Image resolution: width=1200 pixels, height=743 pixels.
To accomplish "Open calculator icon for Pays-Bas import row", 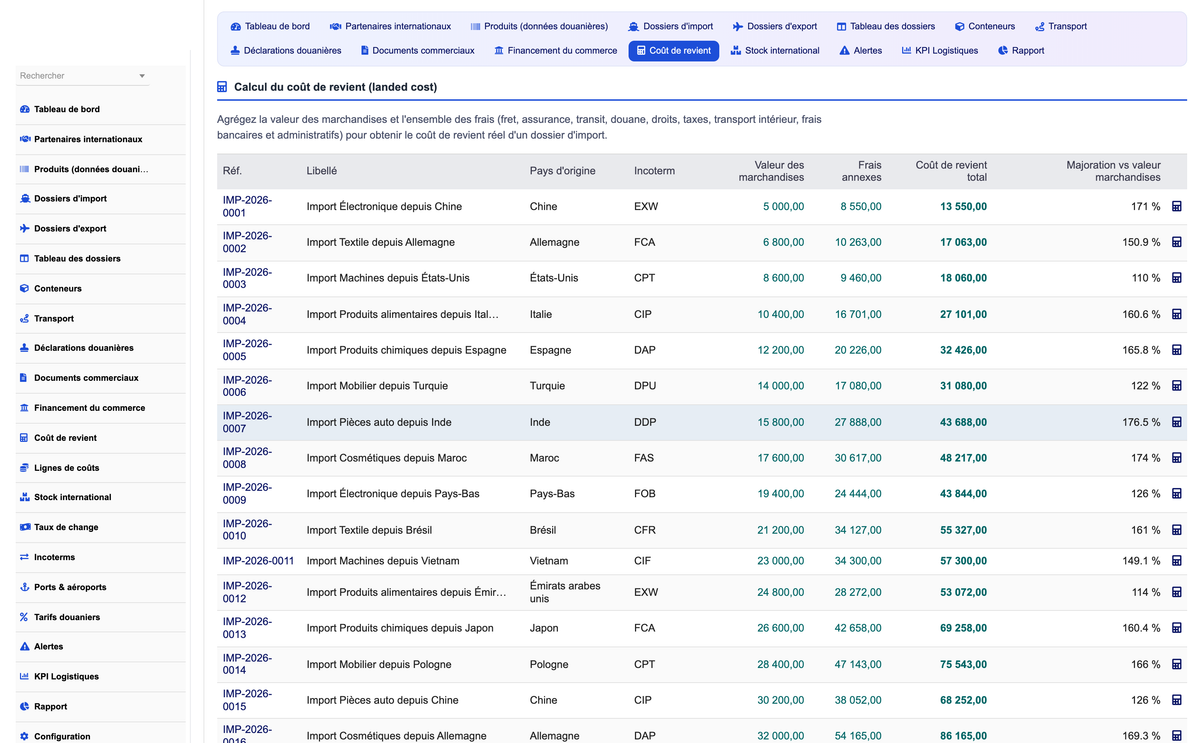I will pyautogui.click(x=1177, y=494).
